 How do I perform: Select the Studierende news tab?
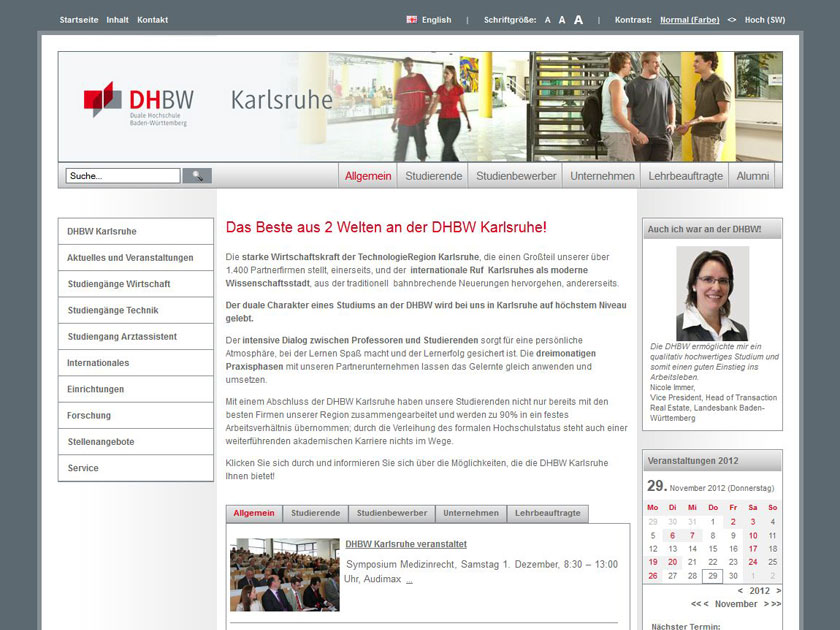(x=316, y=513)
